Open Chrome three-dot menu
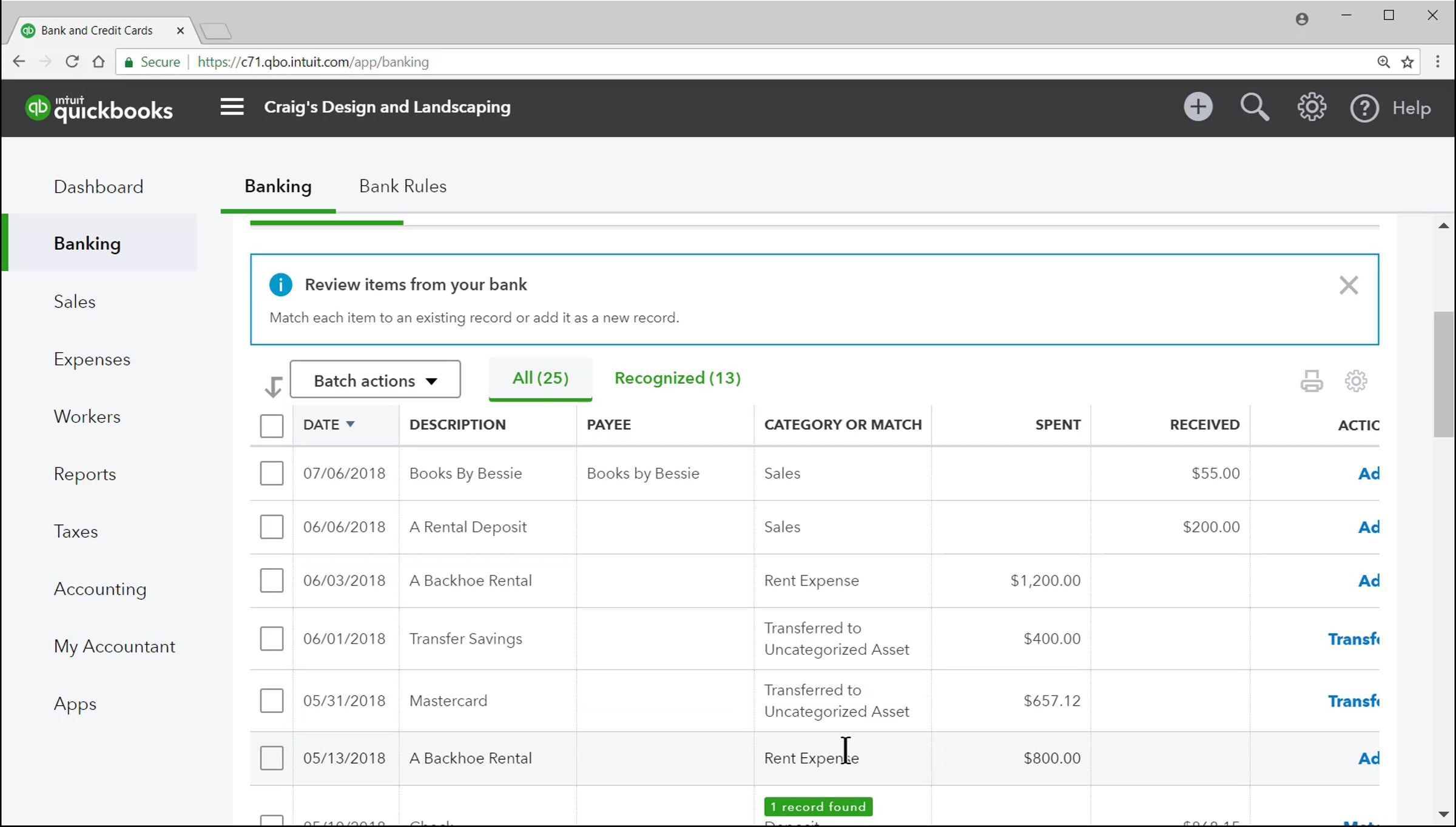Image resolution: width=1456 pixels, height=827 pixels. click(x=1437, y=62)
